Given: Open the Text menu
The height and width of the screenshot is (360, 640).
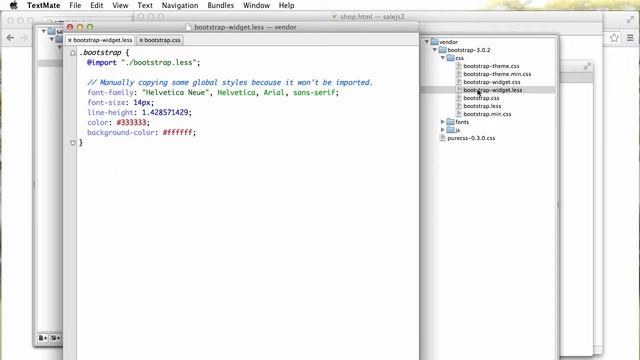Looking at the screenshot, I should pyautogui.click(x=145, y=5).
